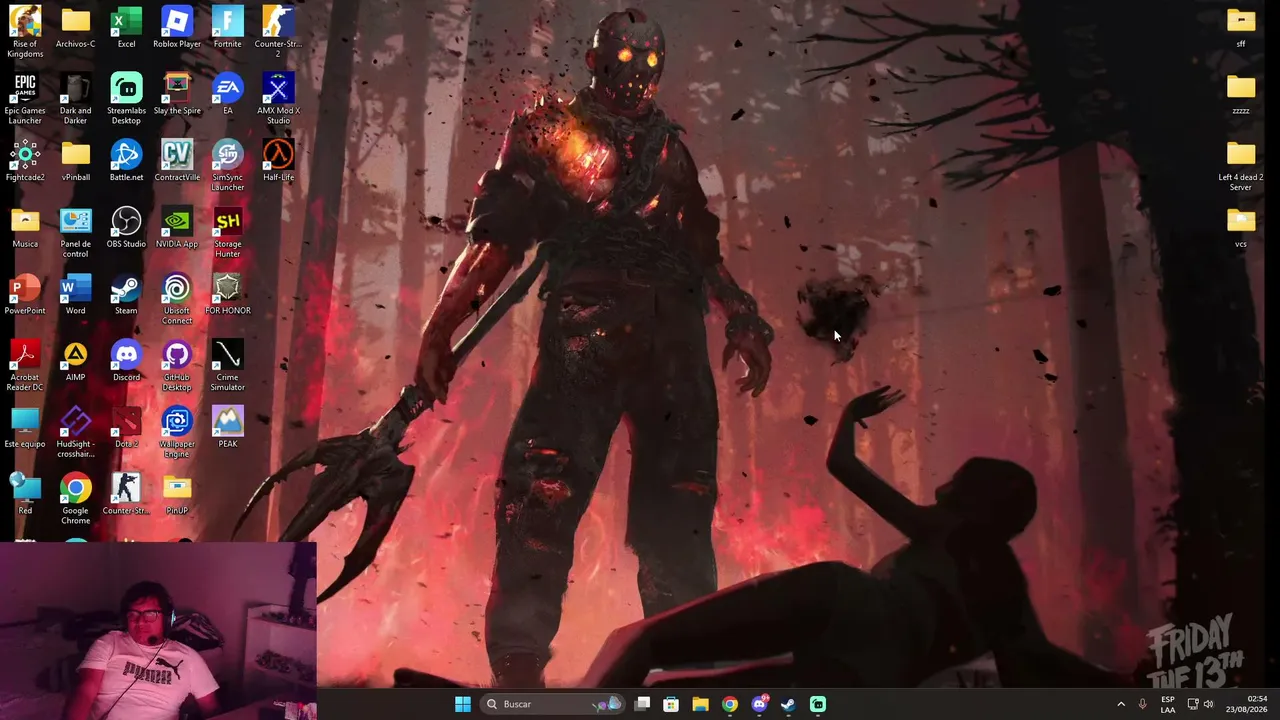
Task: Select the Slay the Spire icon
Action: tap(177, 94)
